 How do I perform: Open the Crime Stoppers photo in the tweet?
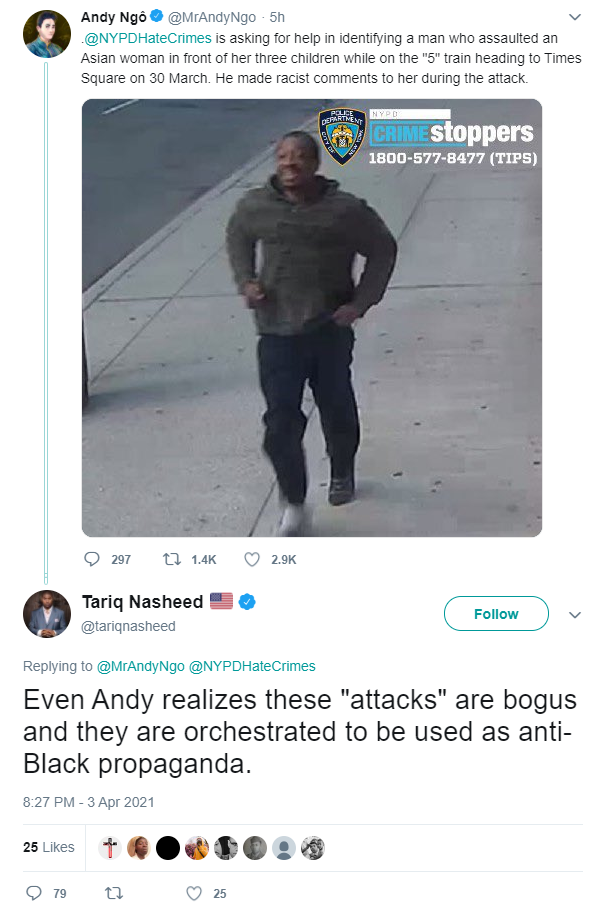[311, 318]
